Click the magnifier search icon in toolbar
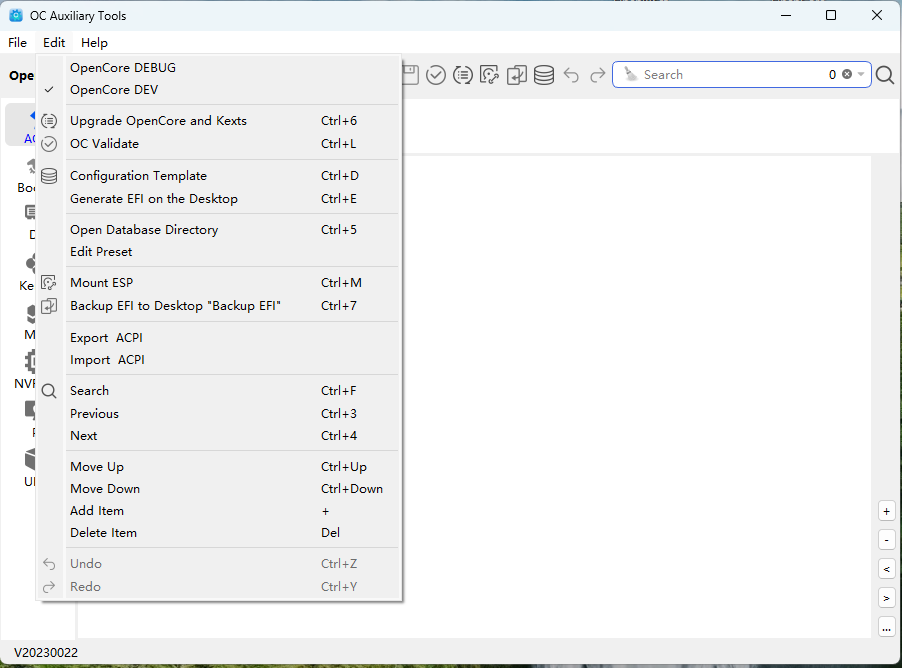Viewport: 902px width, 668px height. 885,75
